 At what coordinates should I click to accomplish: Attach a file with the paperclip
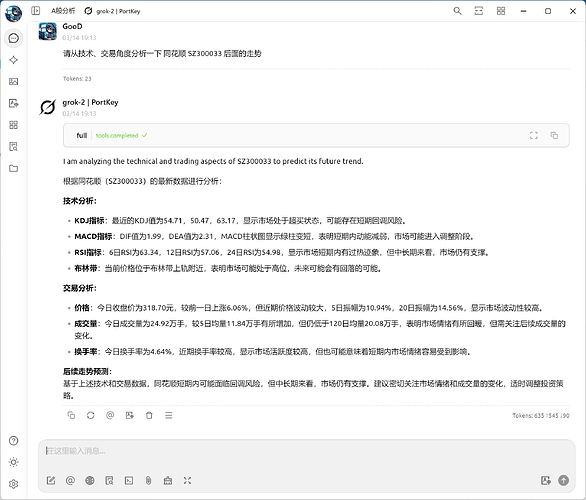point(148,481)
